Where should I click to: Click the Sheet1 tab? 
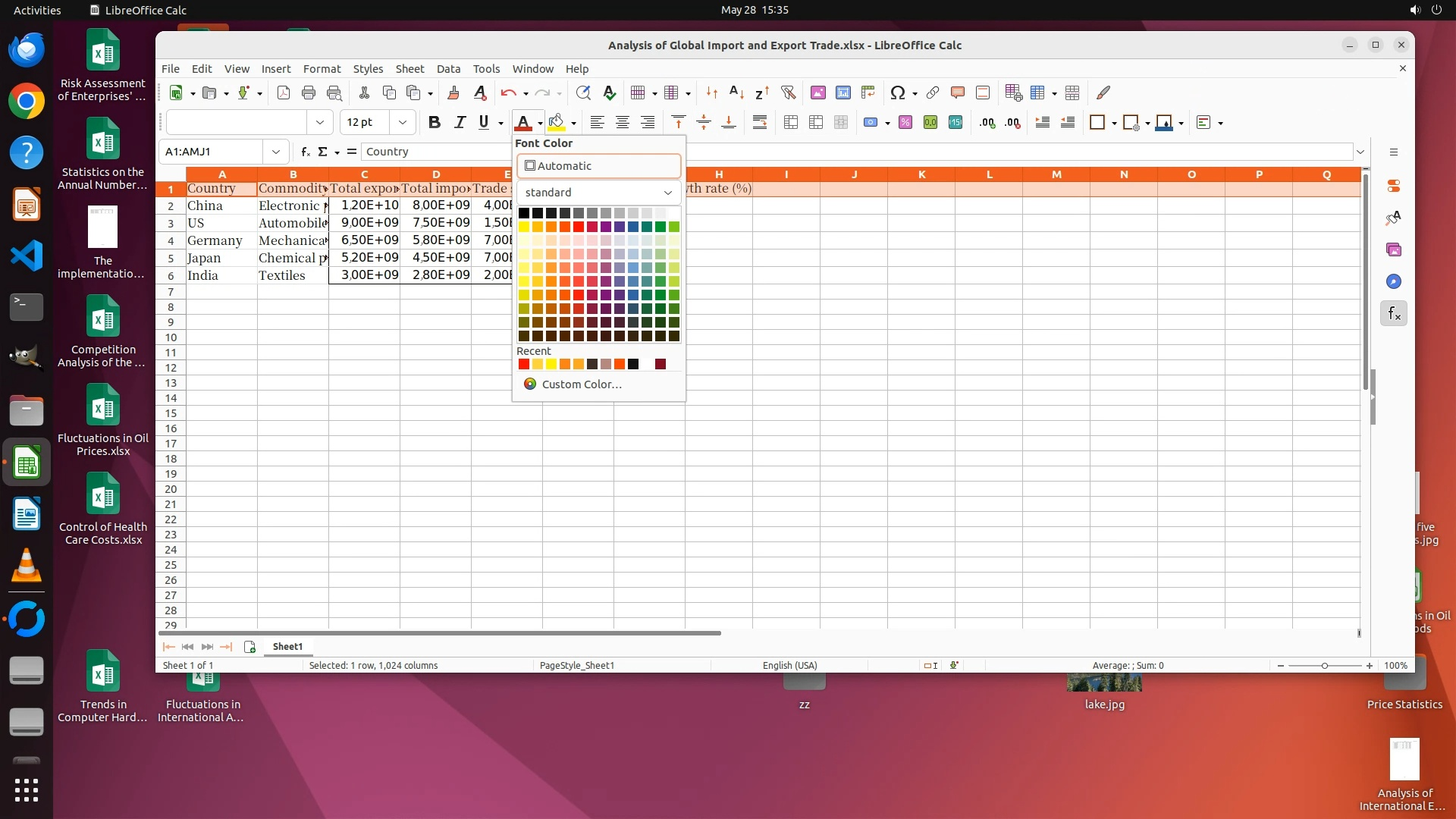coord(287,646)
